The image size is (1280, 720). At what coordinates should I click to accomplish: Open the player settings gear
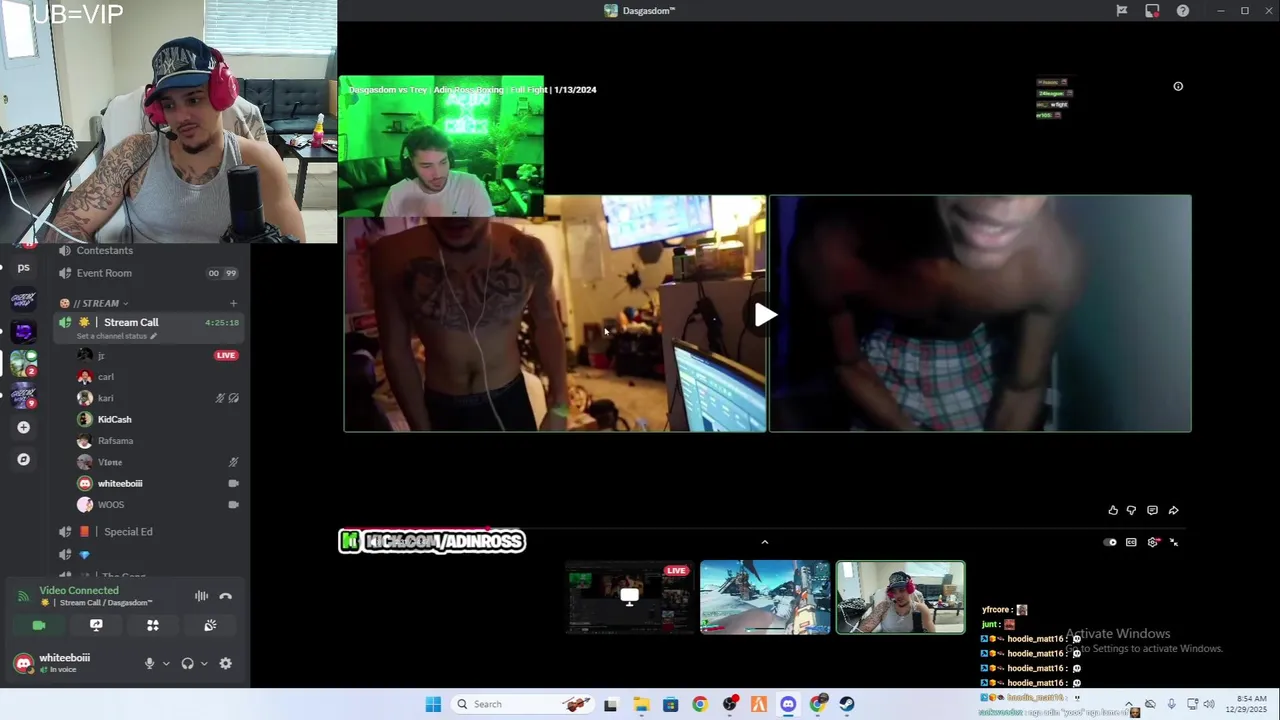1153,542
